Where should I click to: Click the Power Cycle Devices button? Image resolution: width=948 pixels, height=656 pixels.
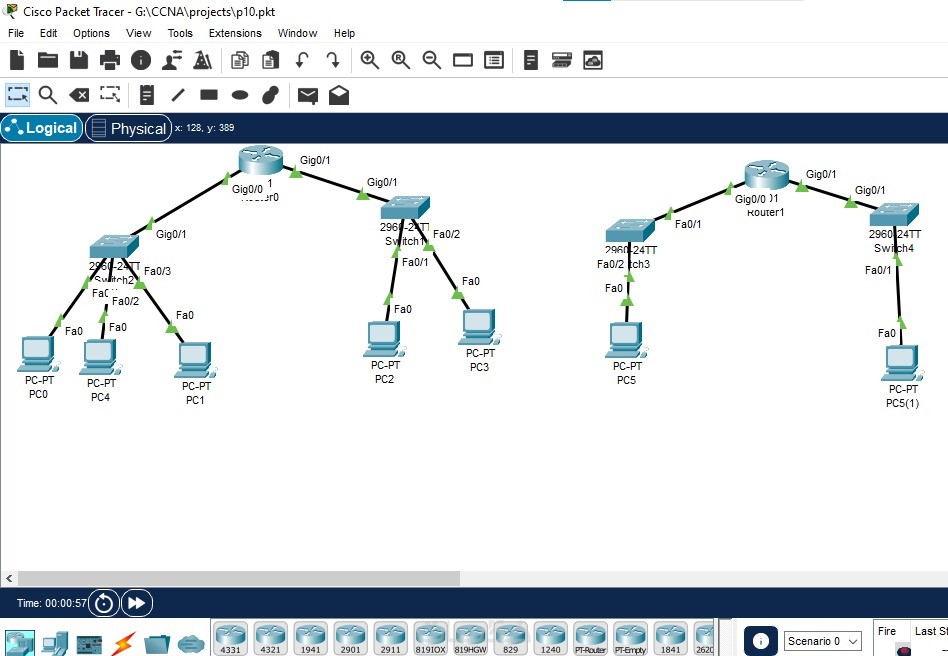[104, 603]
